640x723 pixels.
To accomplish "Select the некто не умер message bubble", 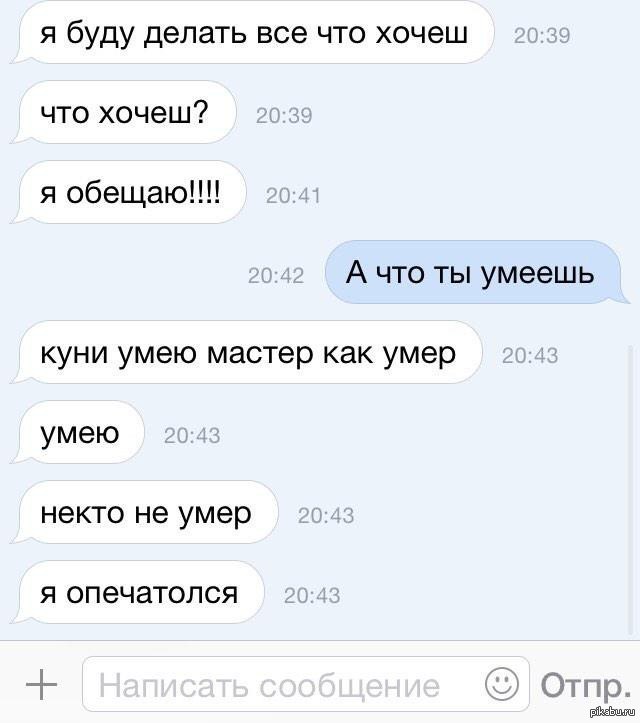I will [x=144, y=512].
